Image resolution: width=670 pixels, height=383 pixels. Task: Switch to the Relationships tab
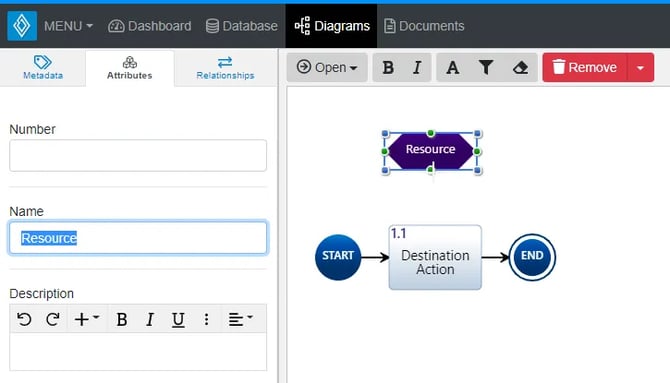[225, 68]
